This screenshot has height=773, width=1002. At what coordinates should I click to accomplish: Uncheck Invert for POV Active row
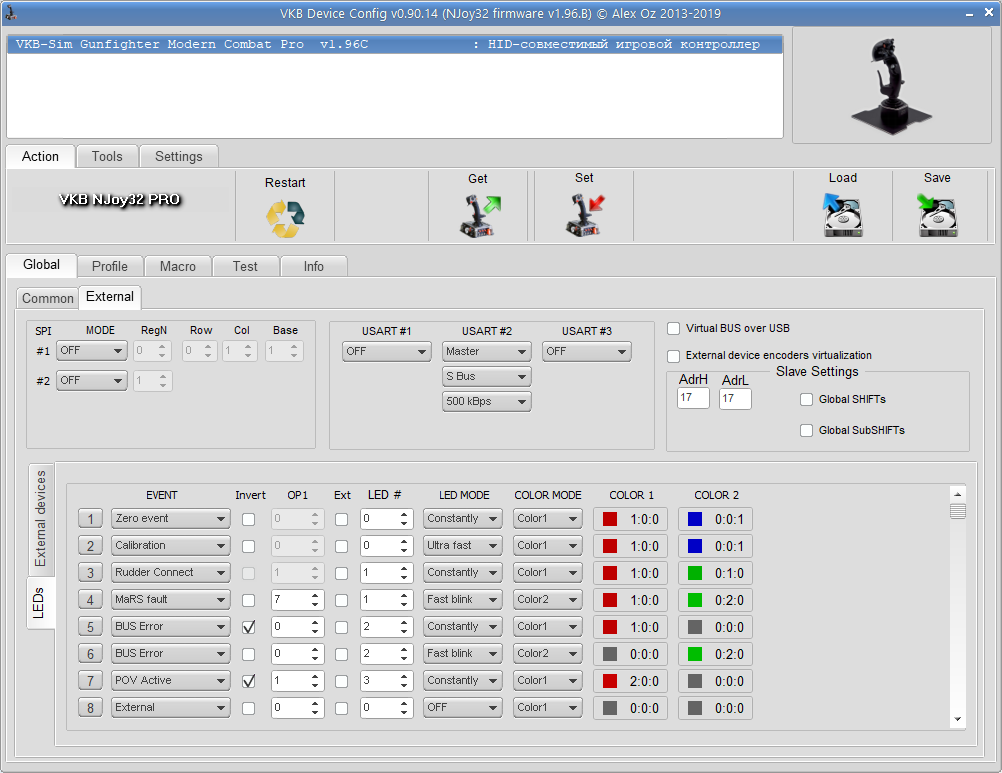(249, 681)
